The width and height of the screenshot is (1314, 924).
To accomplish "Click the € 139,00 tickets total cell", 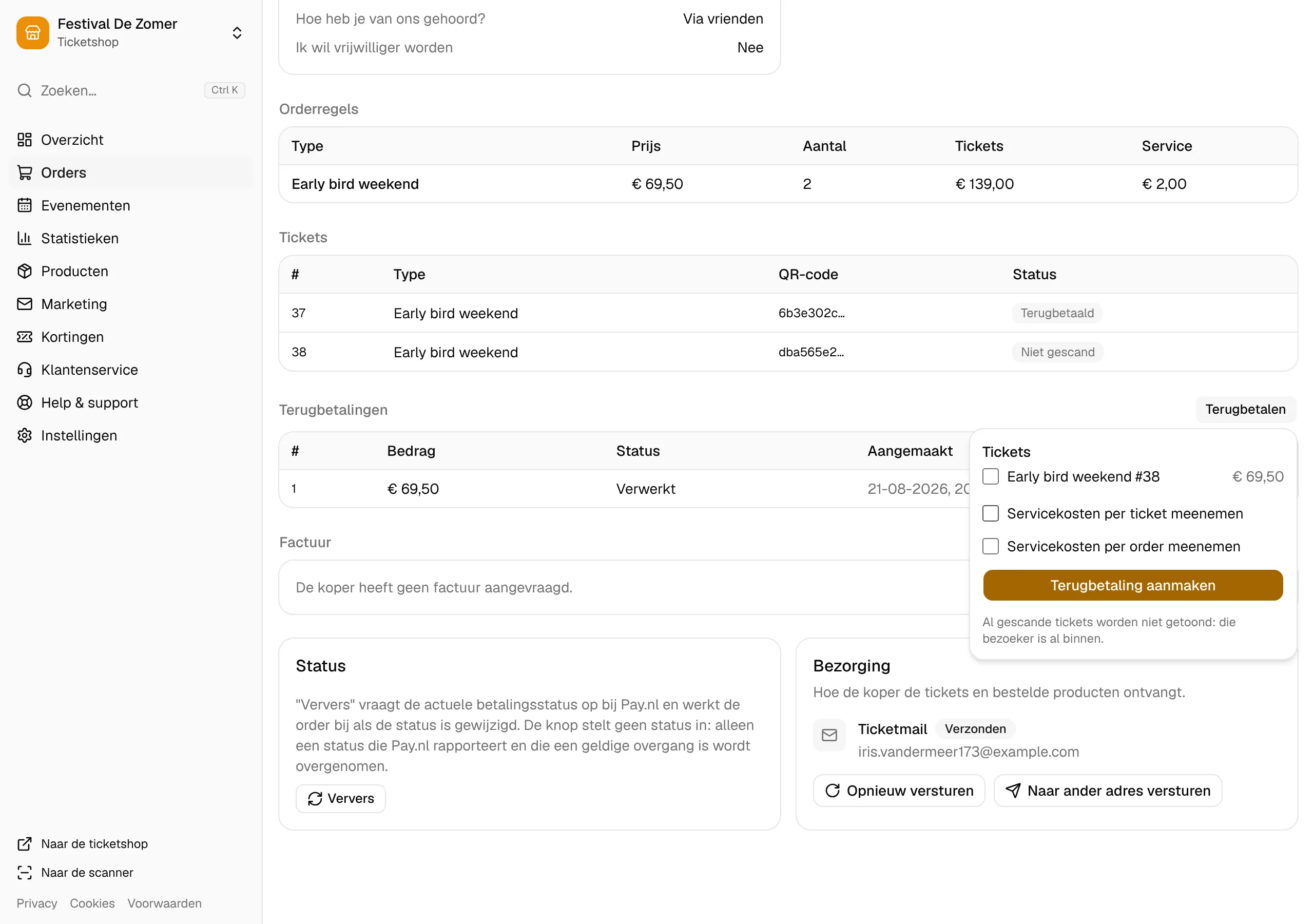I will tap(984, 184).
